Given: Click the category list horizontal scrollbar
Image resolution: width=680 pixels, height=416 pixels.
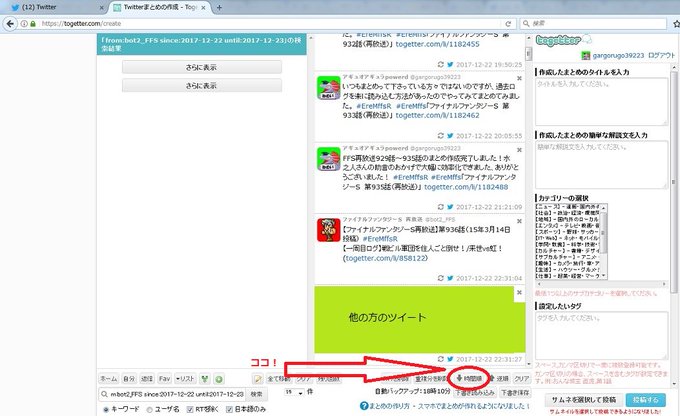Looking at the screenshot, I should pyautogui.click(x=601, y=284).
